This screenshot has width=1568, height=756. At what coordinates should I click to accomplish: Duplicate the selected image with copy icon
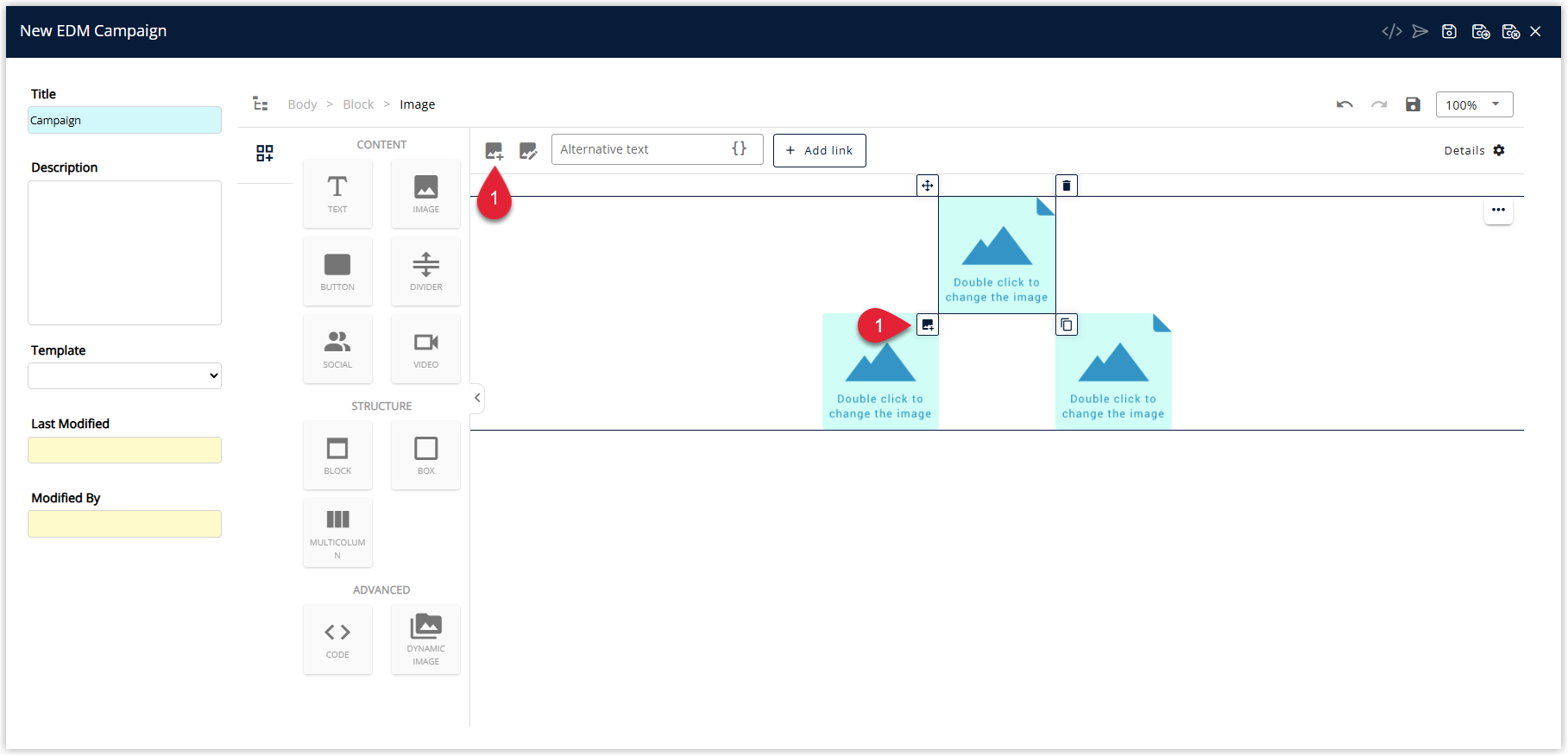coord(1067,325)
